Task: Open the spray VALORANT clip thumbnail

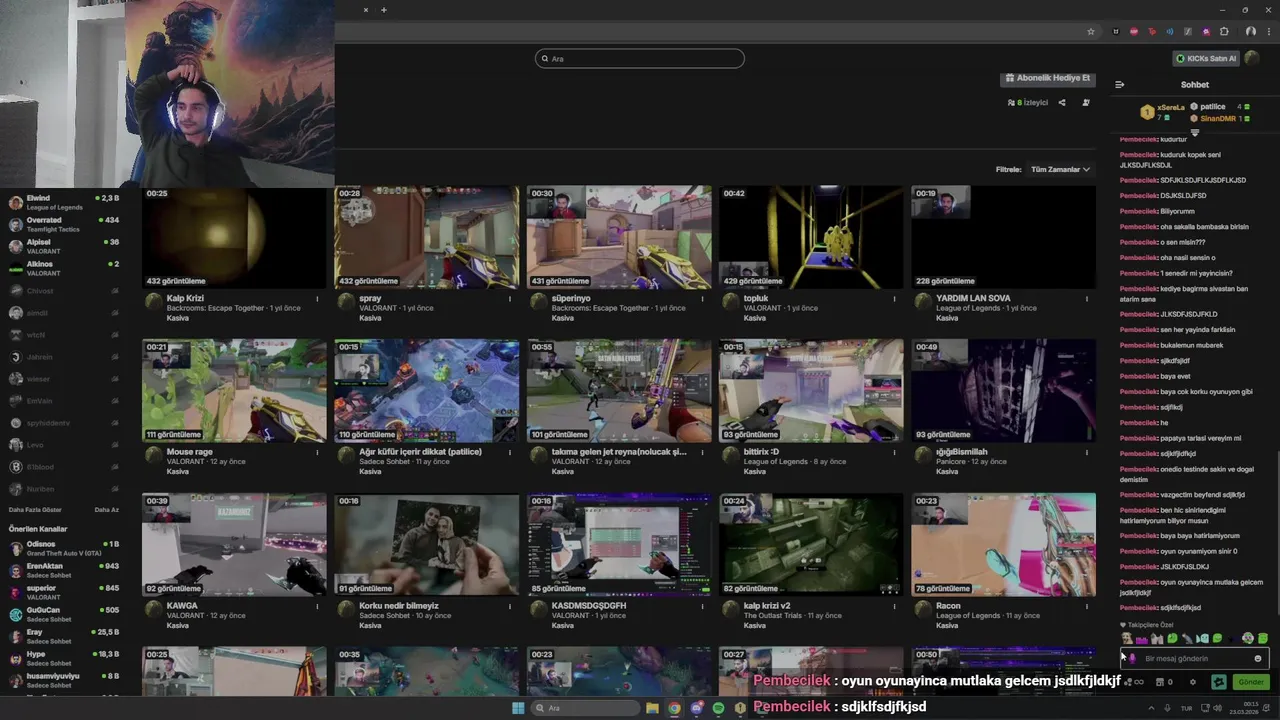Action: [x=427, y=237]
